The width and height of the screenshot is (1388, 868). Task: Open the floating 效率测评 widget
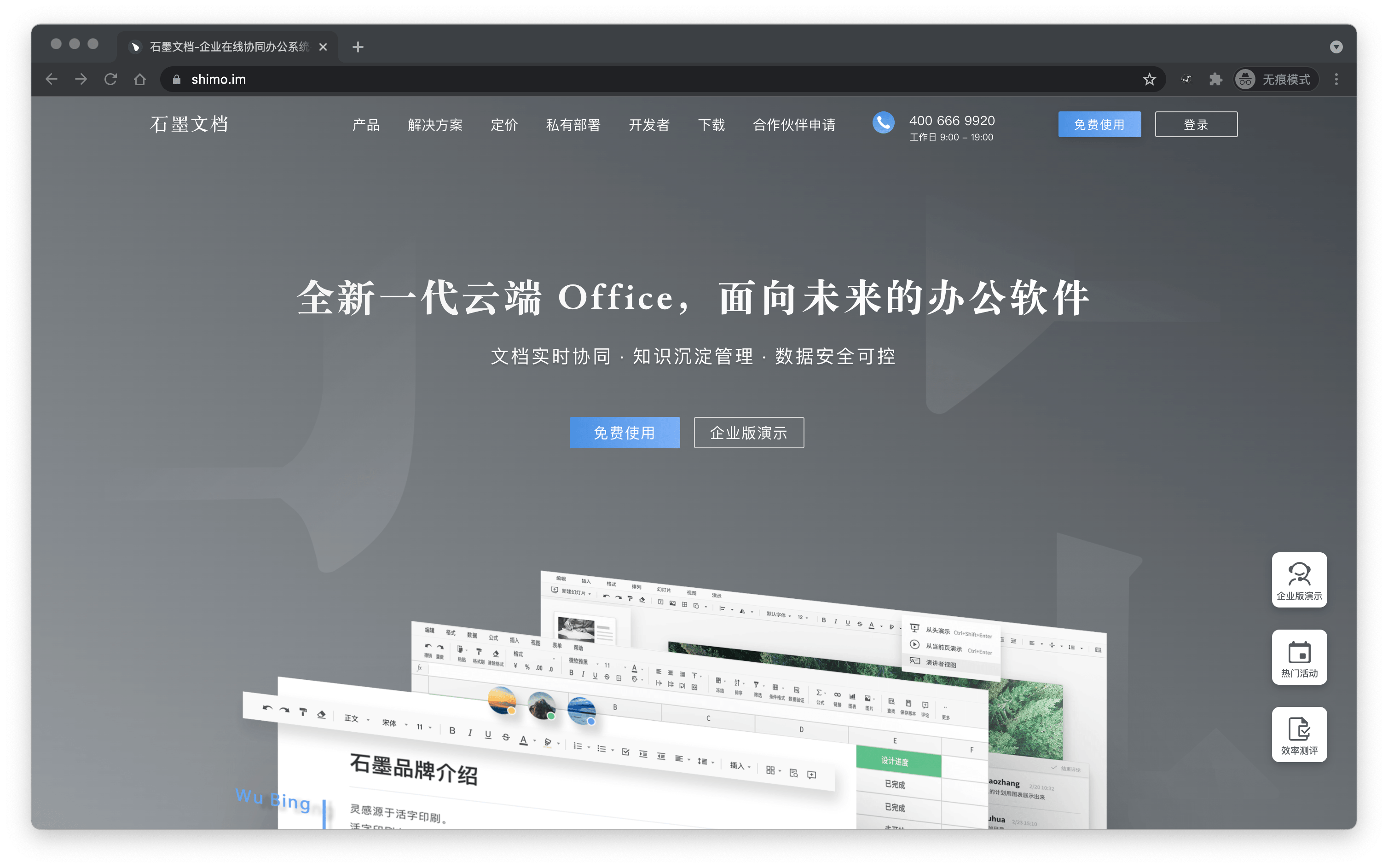pos(1299,734)
